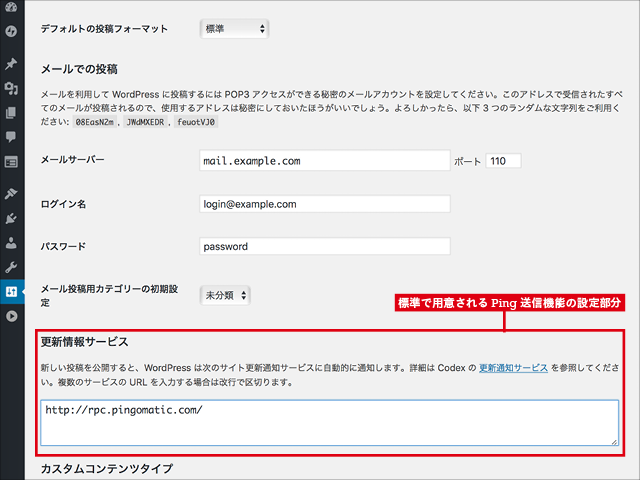The image size is (640, 480).
Task: Click the ポート label
Action: (x=467, y=162)
